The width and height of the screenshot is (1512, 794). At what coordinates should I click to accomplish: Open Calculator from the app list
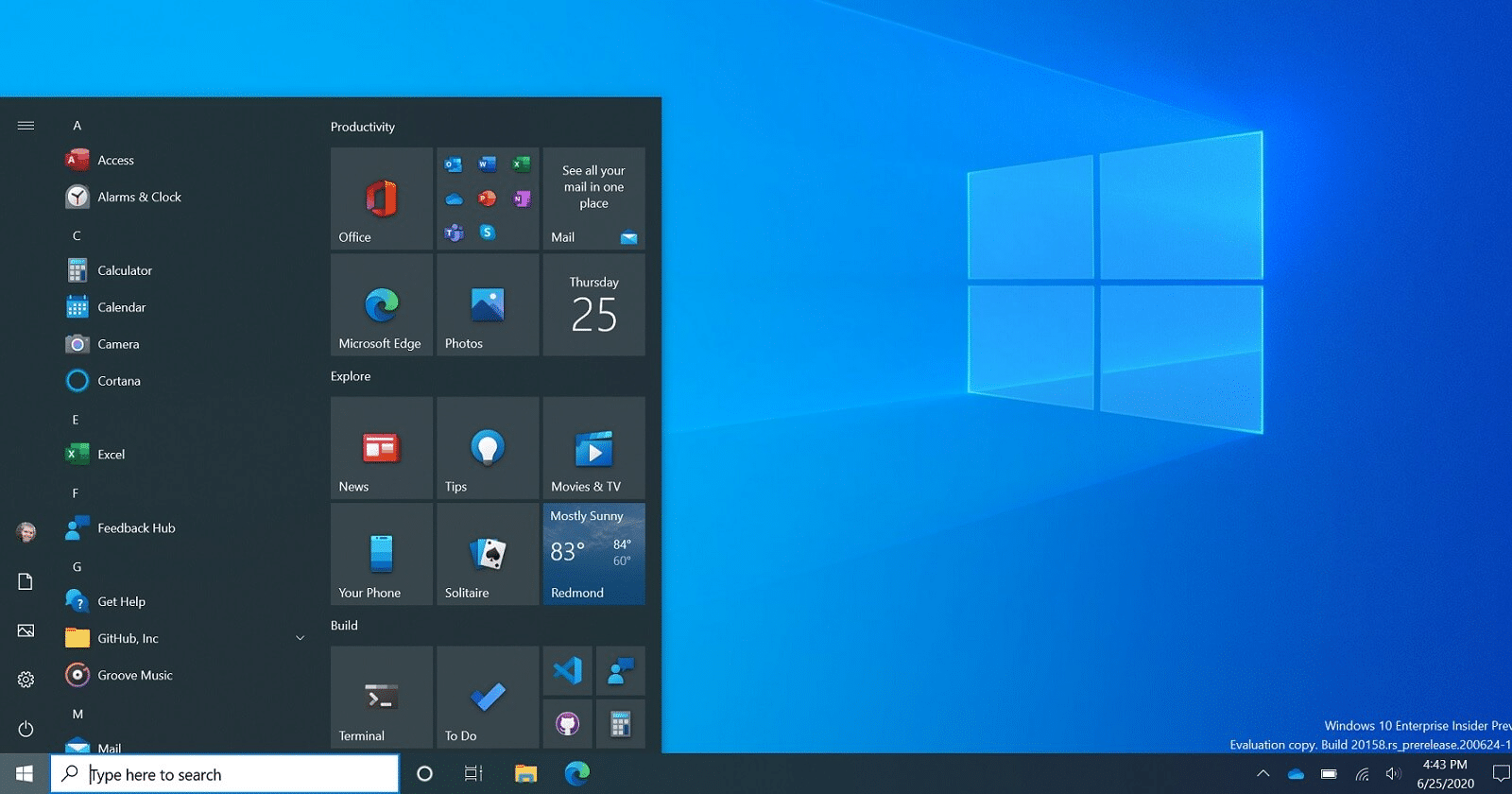pyautogui.click(x=125, y=270)
